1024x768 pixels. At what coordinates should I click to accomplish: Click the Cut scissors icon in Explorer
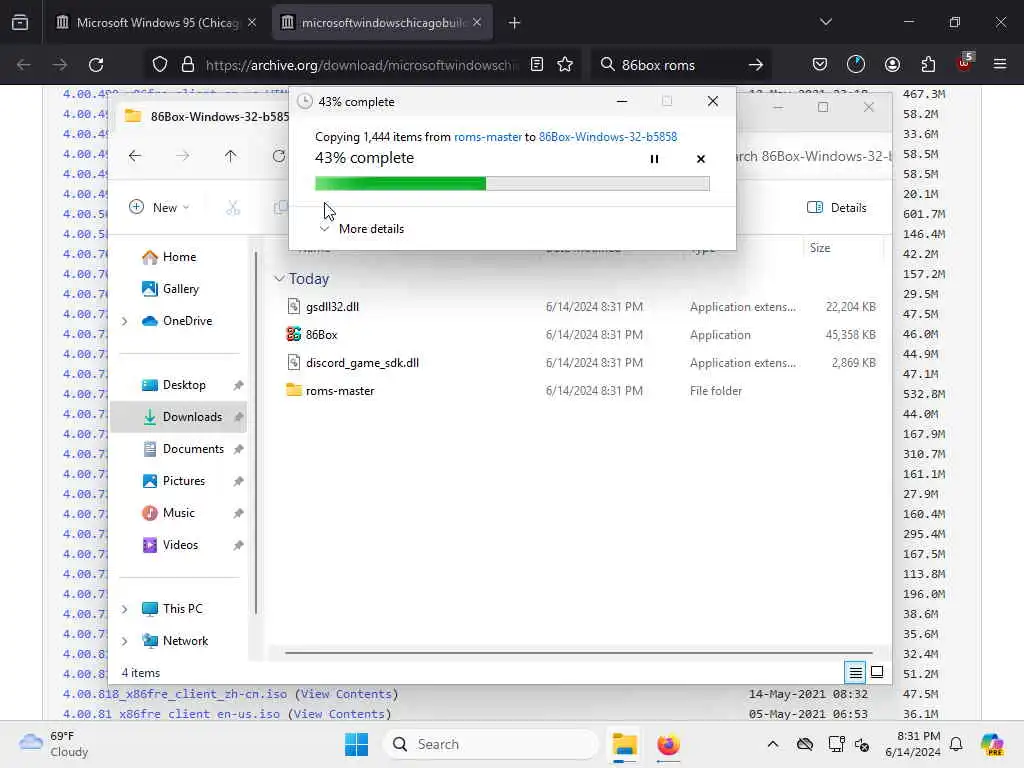[x=233, y=208]
